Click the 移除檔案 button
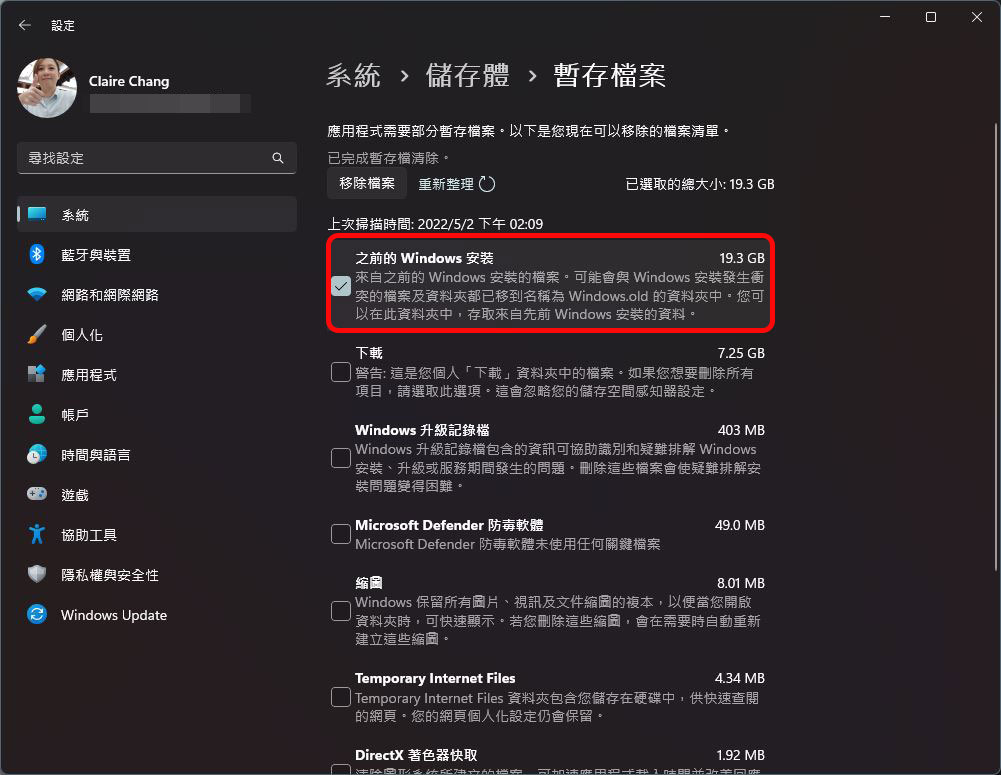Image resolution: width=1001 pixels, height=775 pixels. [x=367, y=183]
